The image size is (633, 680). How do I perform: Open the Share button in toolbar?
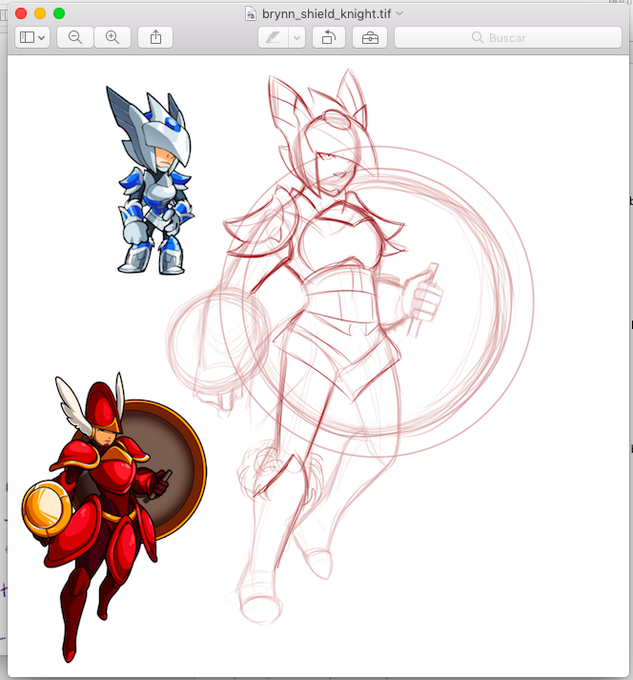[x=155, y=37]
